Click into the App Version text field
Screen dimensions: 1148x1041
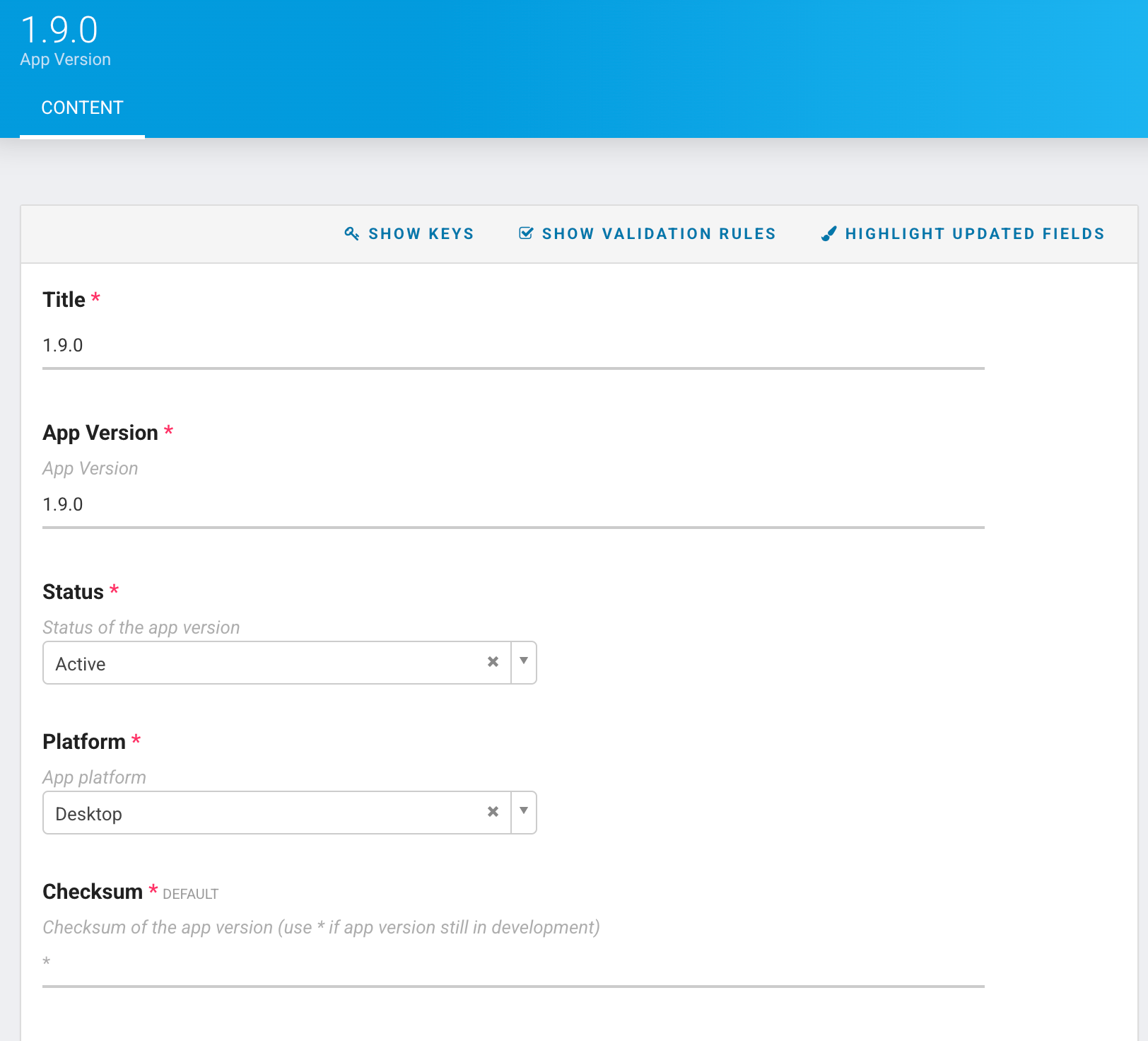point(512,505)
